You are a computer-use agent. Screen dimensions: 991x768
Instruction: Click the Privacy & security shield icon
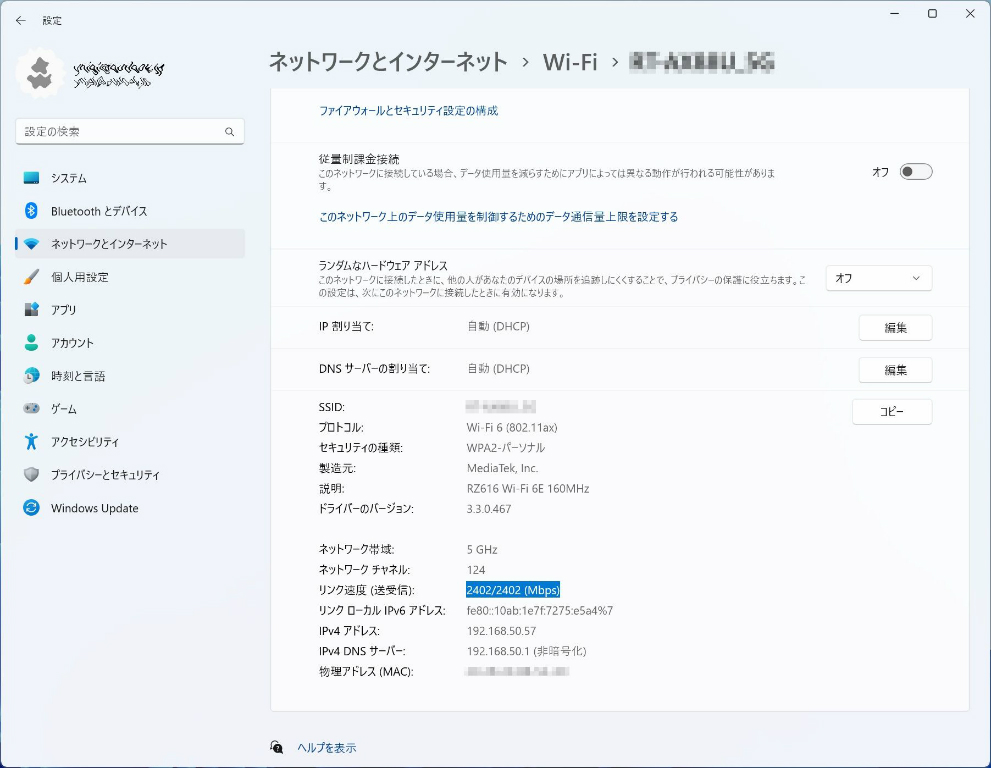point(31,475)
